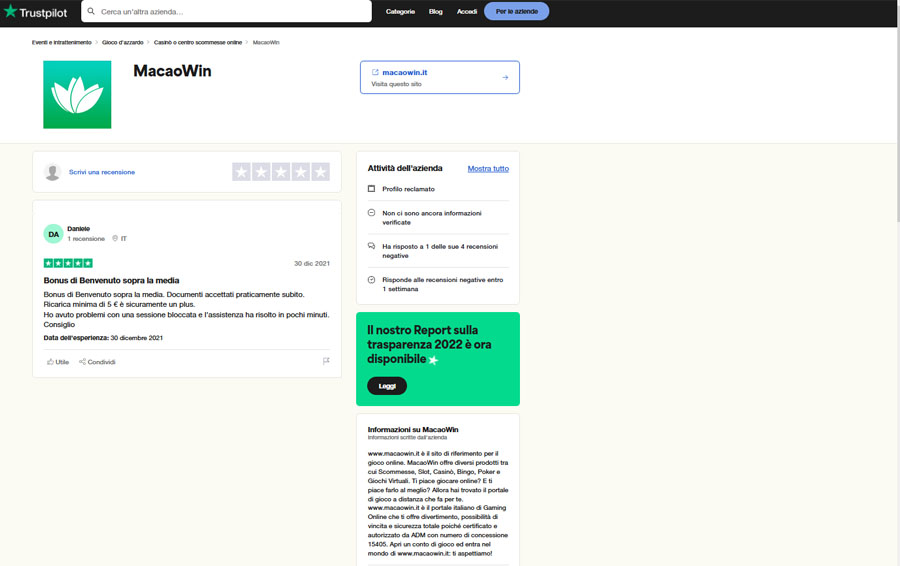Click Mostra tutto in company activity
The height and width of the screenshot is (566, 900).
(x=488, y=169)
